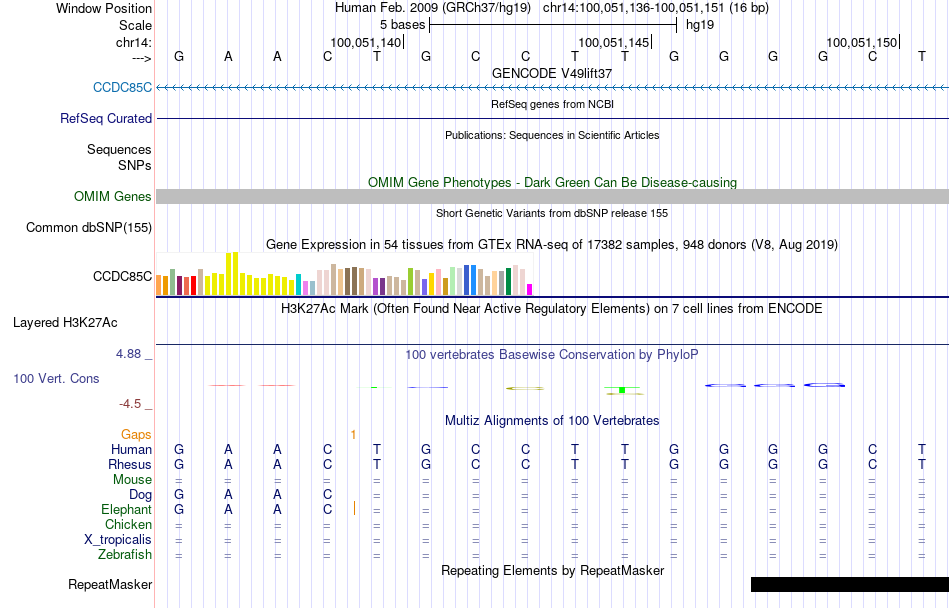Click the Gaps row label
The width and height of the screenshot is (950, 608).
coord(136,434)
